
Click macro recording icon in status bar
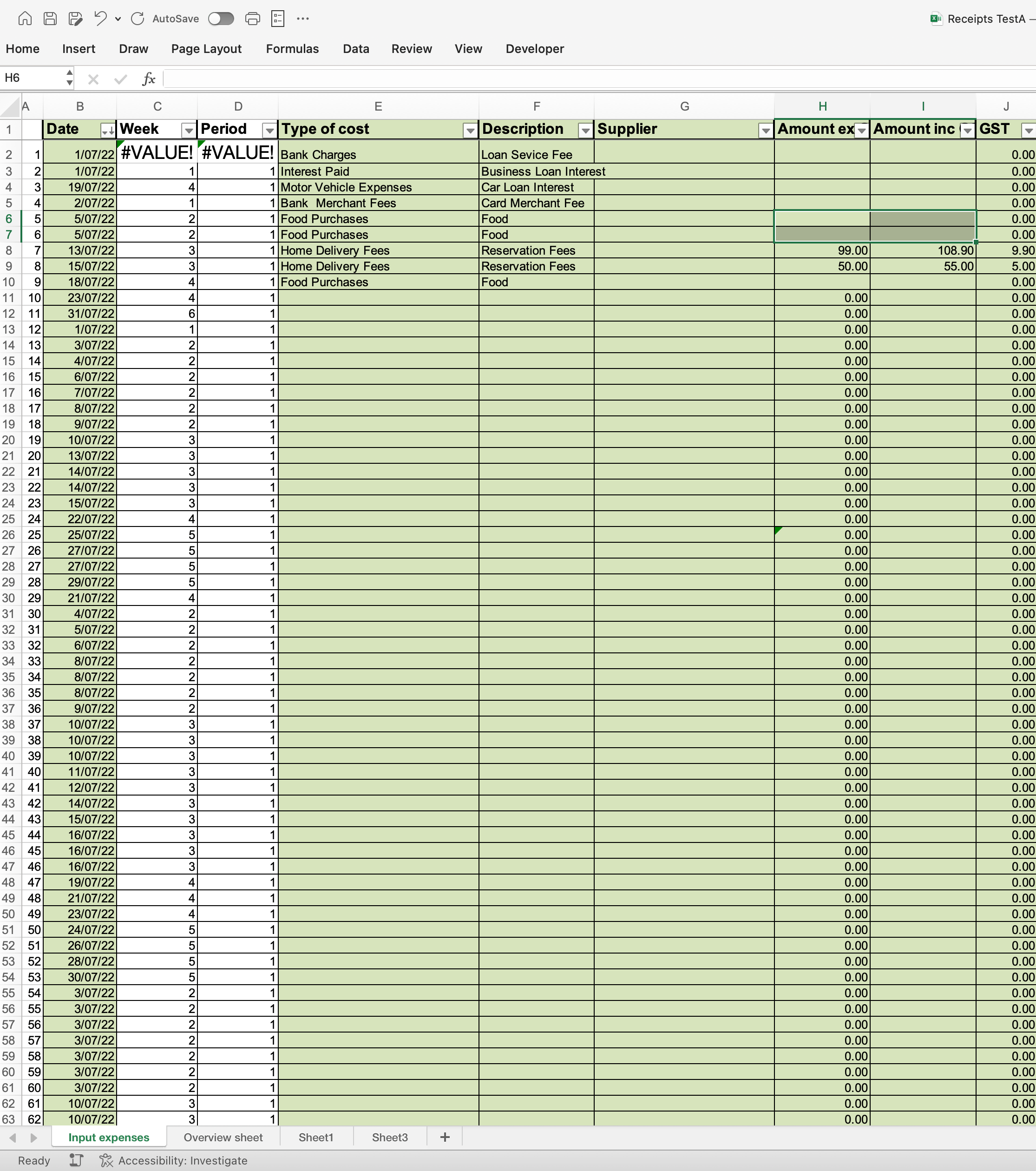point(76,1160)
